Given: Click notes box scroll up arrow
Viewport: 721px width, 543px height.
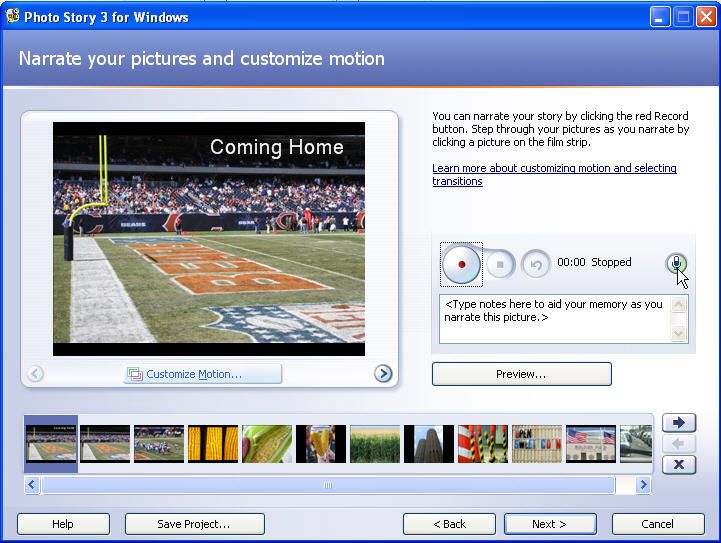Looking at the screenshot, I should pos(679,304).
